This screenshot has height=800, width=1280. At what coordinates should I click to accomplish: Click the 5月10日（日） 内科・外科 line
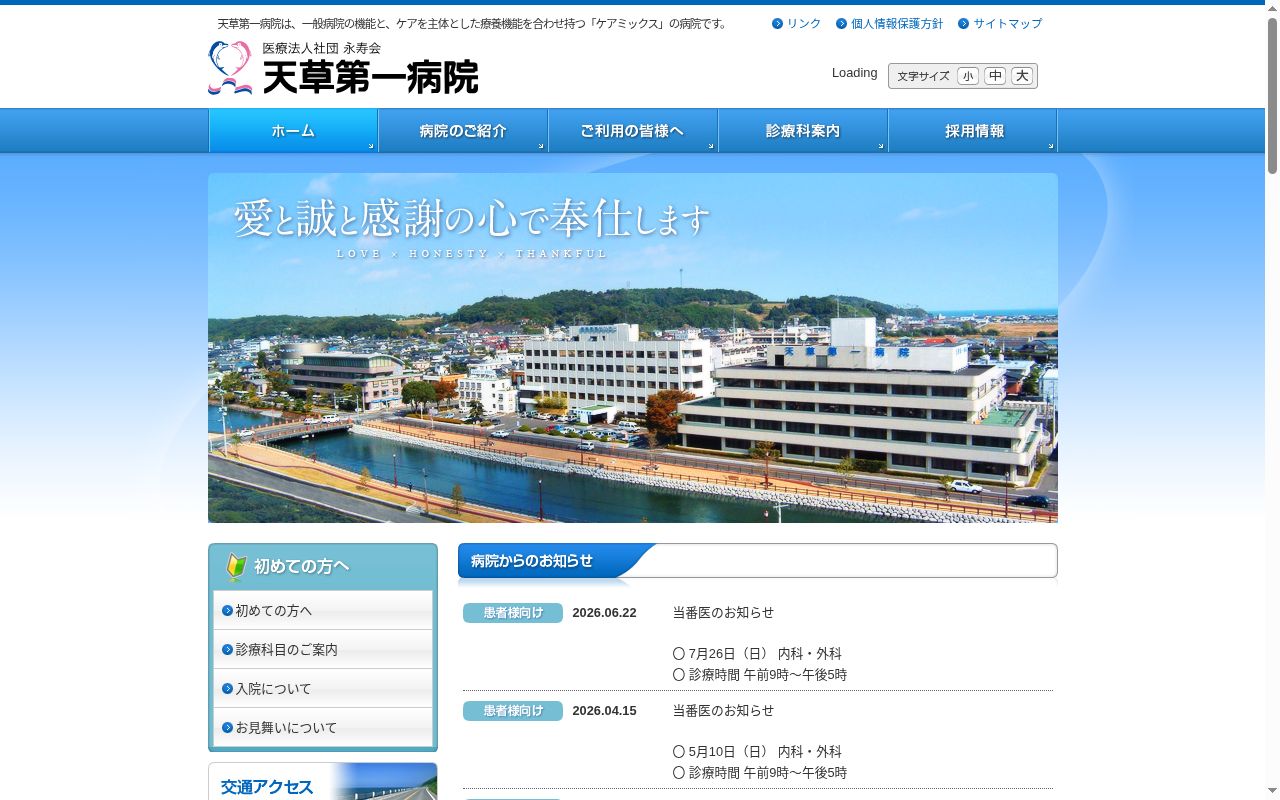point(757,752)
